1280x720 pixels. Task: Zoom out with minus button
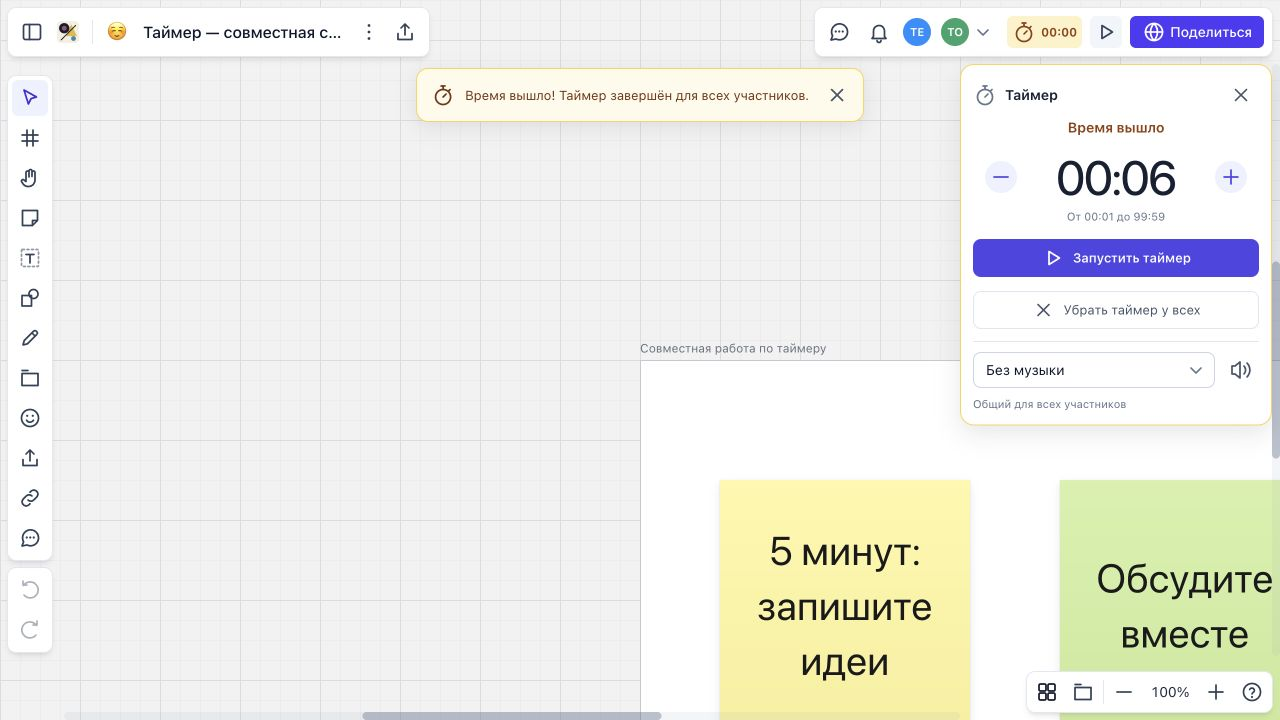click(1124, 692)
